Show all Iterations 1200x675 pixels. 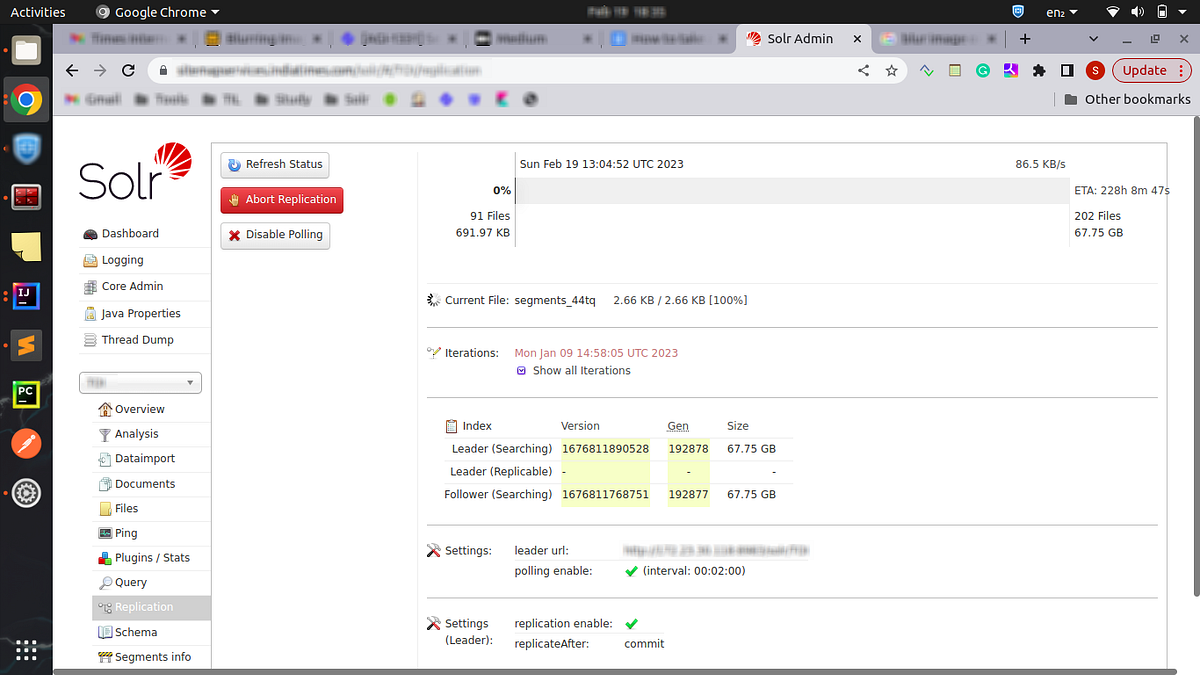(581, 370)
